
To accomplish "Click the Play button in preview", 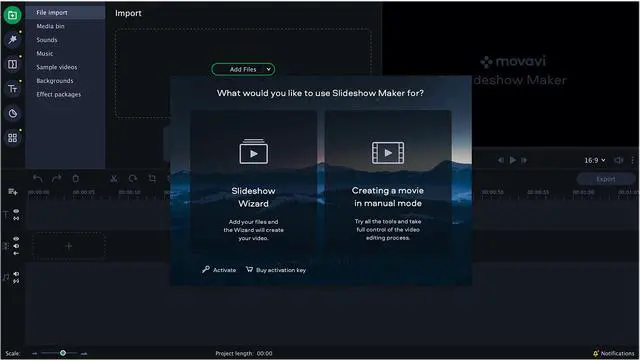I will [513, 160].
